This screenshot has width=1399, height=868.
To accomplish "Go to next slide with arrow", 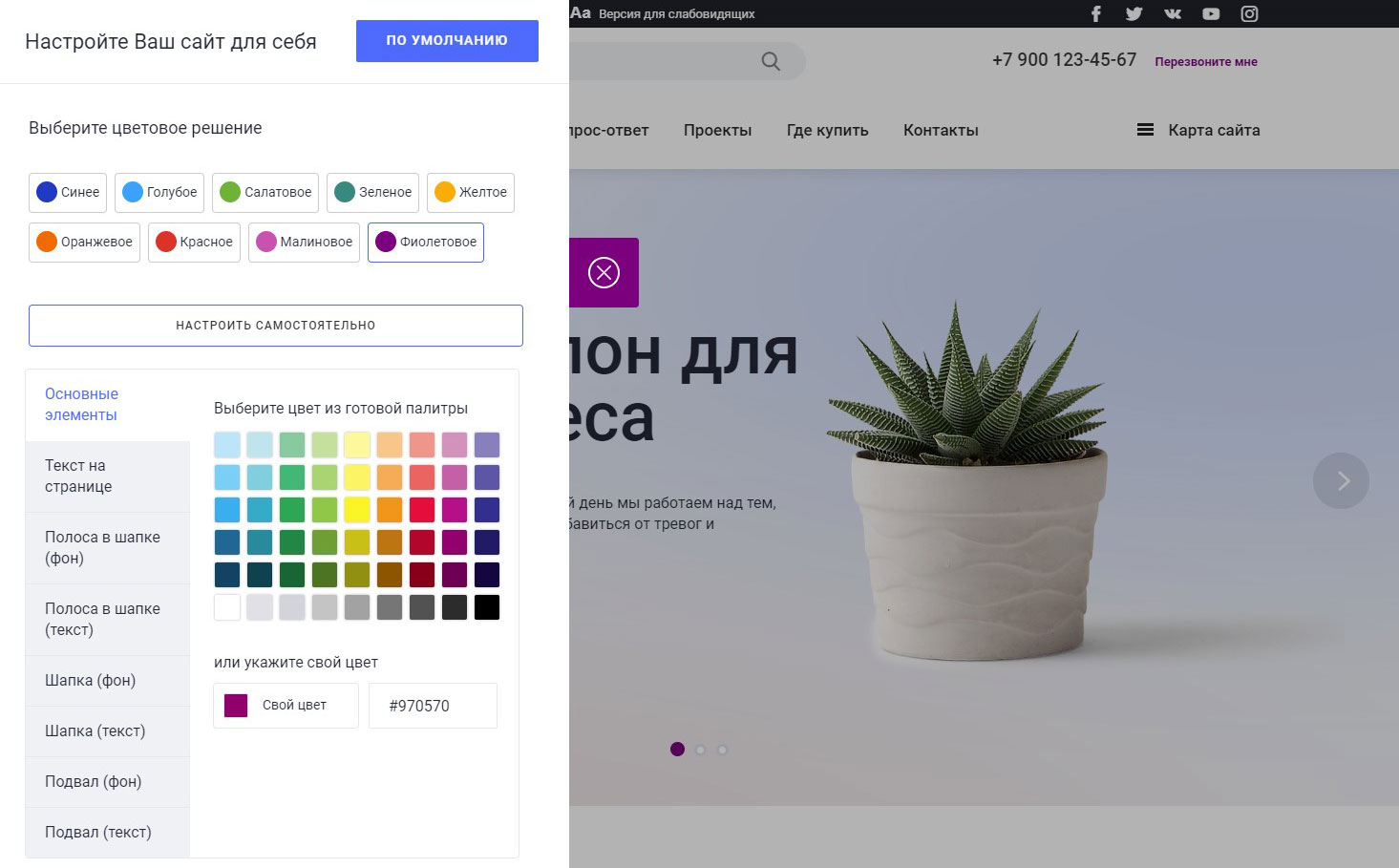I will [x=1341, y=480].
